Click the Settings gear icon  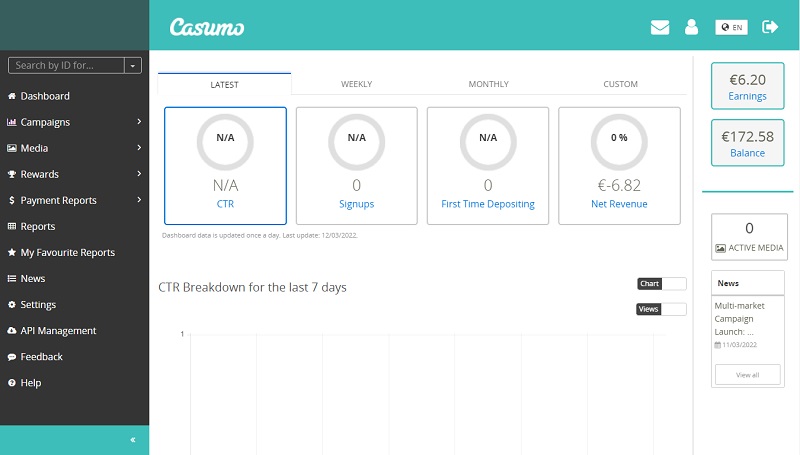coord(12,305)
